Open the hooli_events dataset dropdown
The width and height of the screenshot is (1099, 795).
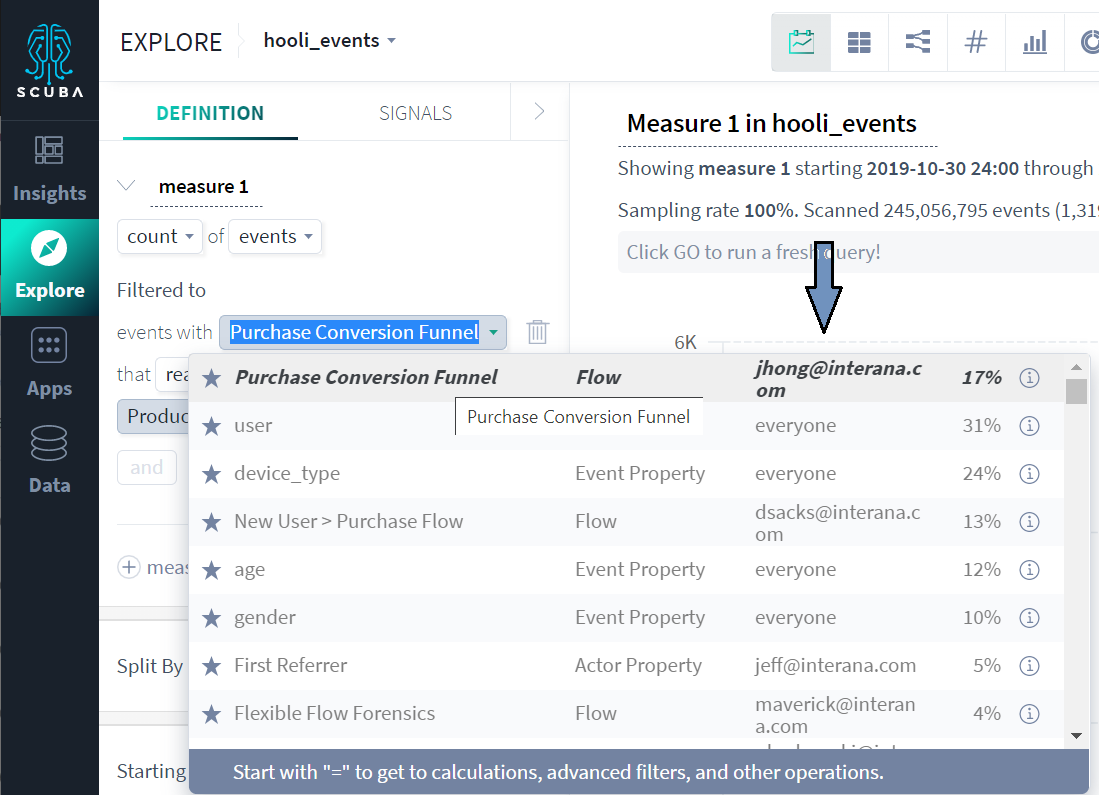point(329,41)
